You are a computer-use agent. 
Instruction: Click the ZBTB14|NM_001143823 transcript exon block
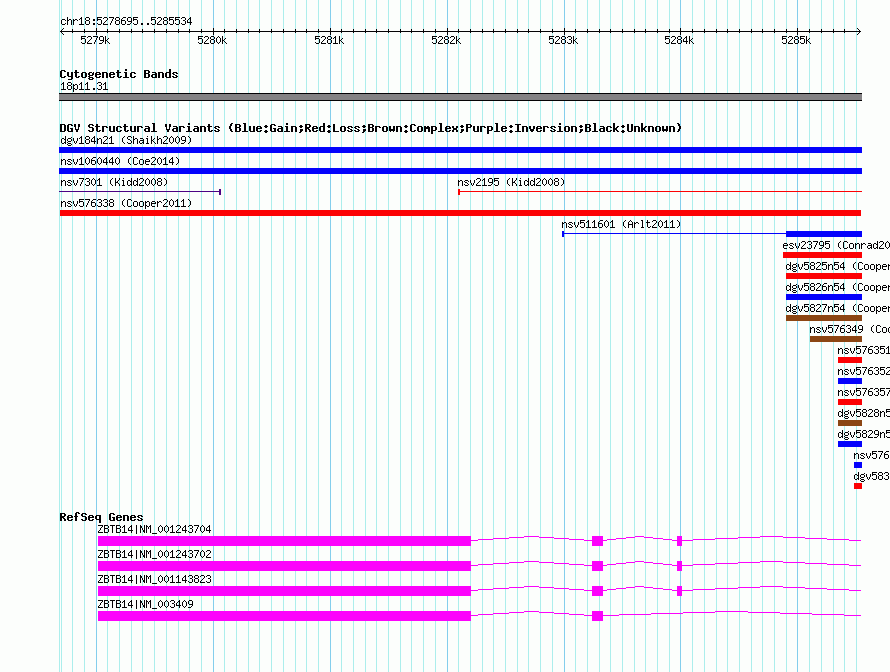click(x=284, y=591)
